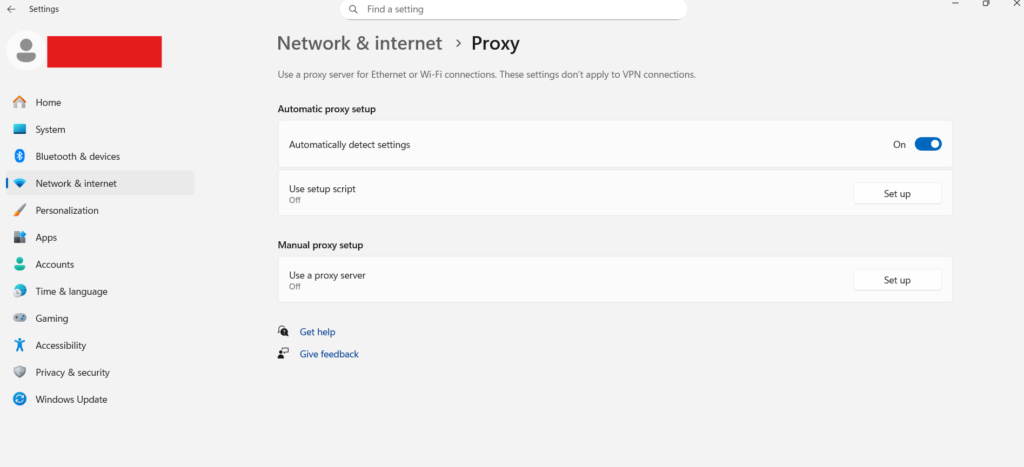
Task: Click the Bluetooth icon in sidebar
Action: [20, 156]
